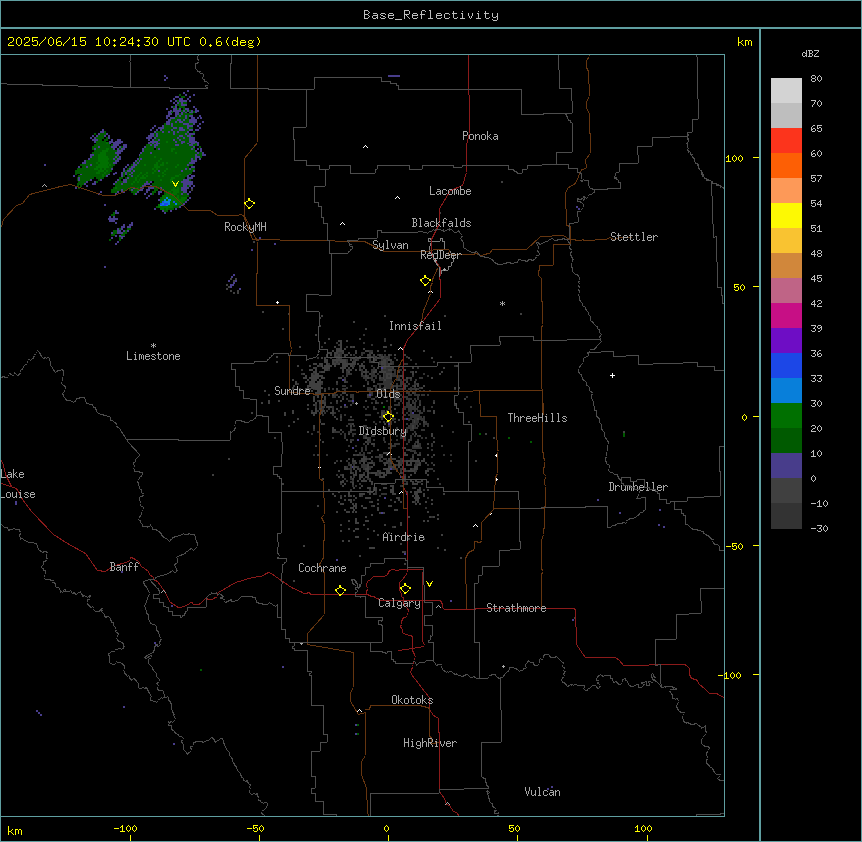Viewport: 862px width, 842px height.
Task: Click the Banff label
Action: (x=124, y=567)
